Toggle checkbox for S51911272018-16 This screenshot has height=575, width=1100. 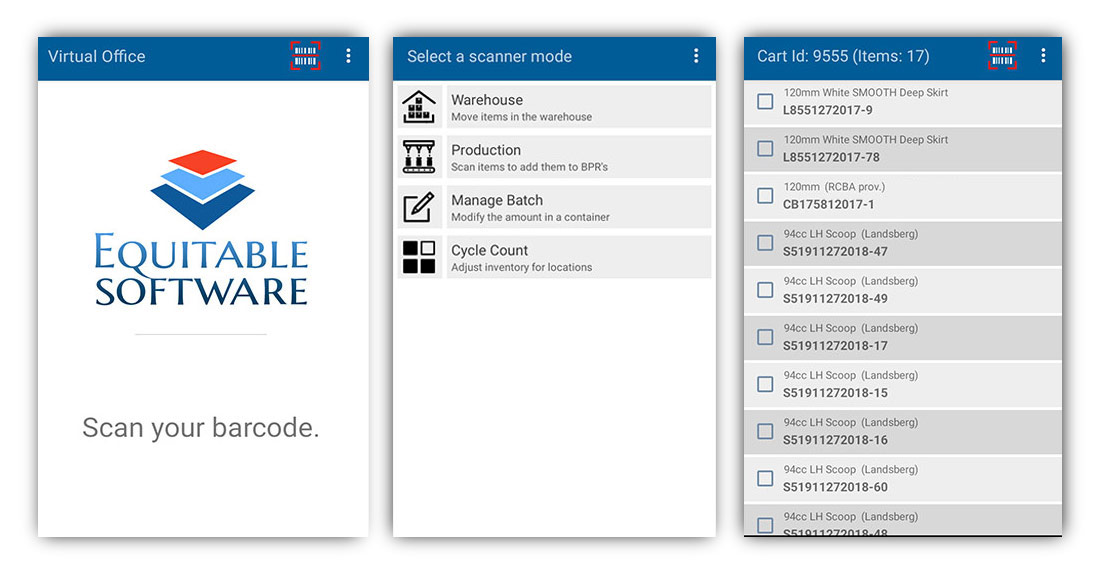coord(765,431)
